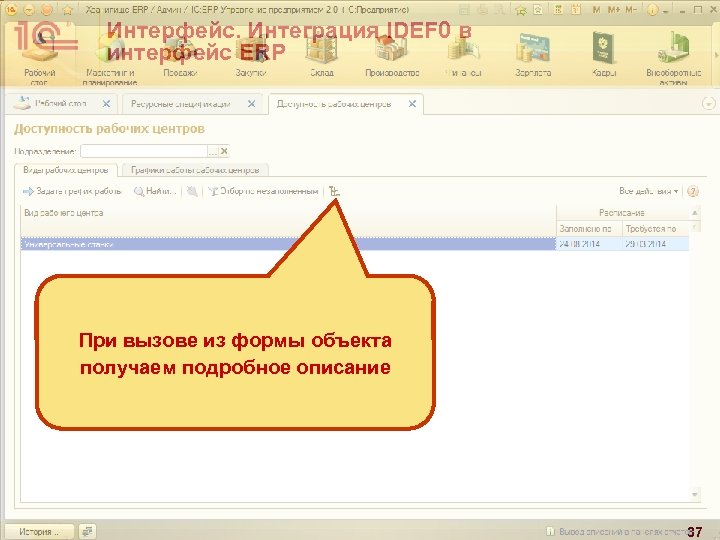The height and width of the screenshot is (540, 720).
Task: Switch to the Ресурсные спецификации tab
Action: pos(181,104)
